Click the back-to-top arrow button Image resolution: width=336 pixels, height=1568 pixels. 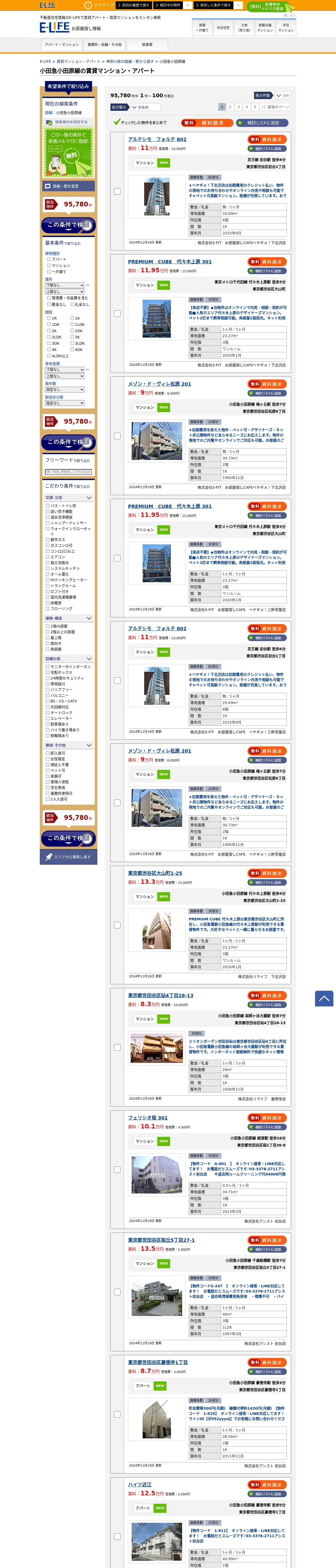click(324, 998)
